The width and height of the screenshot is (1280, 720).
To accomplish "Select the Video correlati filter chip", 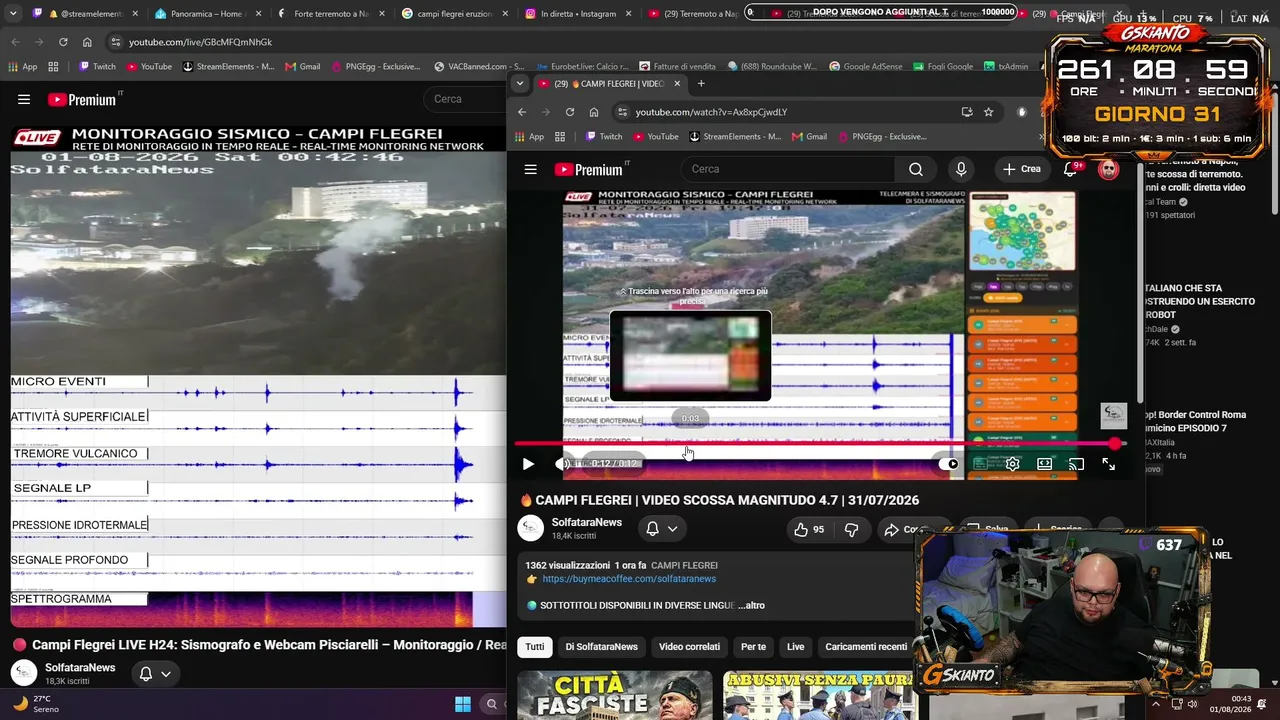I will coord(689,647).
